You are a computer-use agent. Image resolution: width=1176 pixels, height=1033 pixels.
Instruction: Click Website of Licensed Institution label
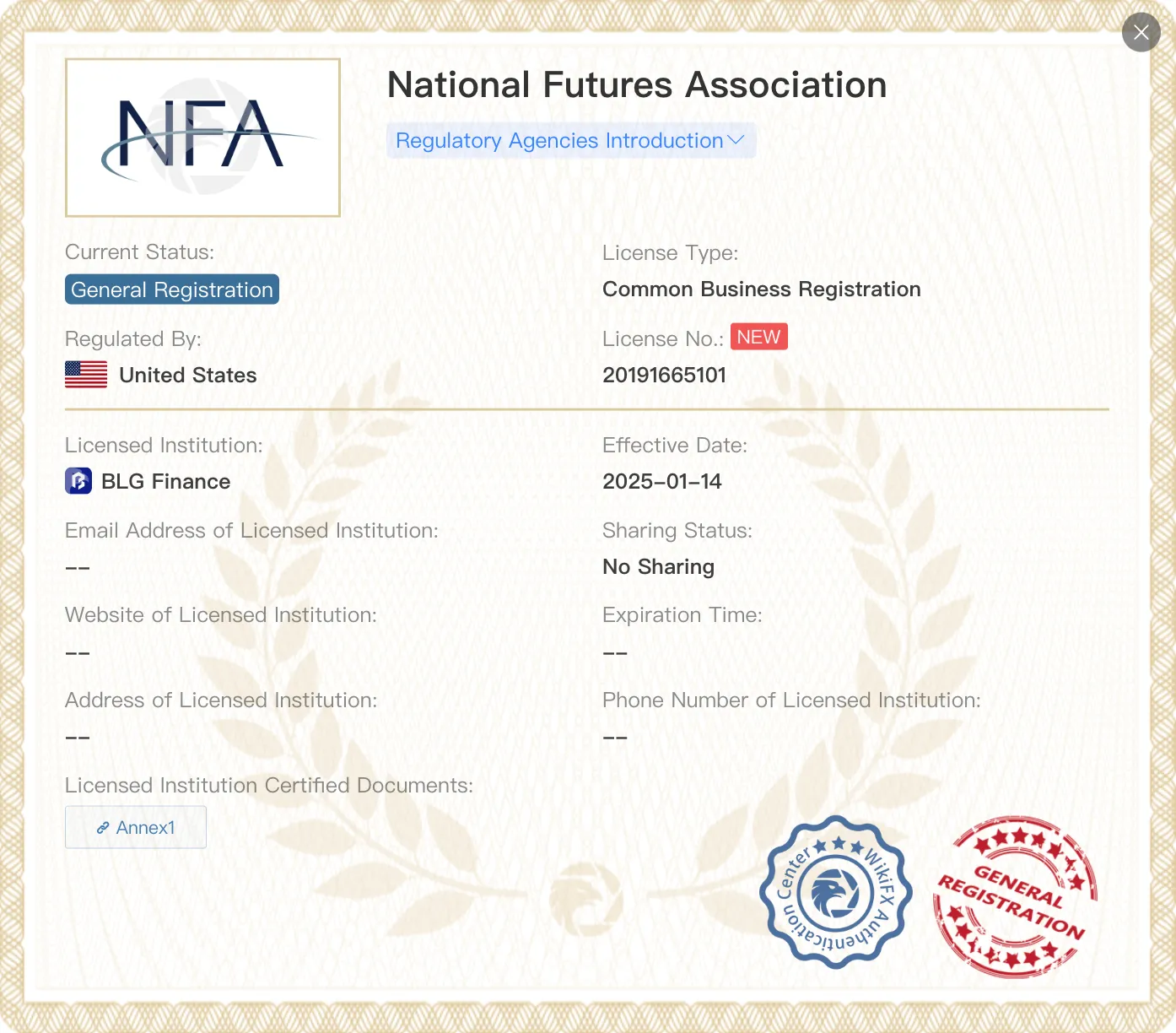click(x=221, y=615)
